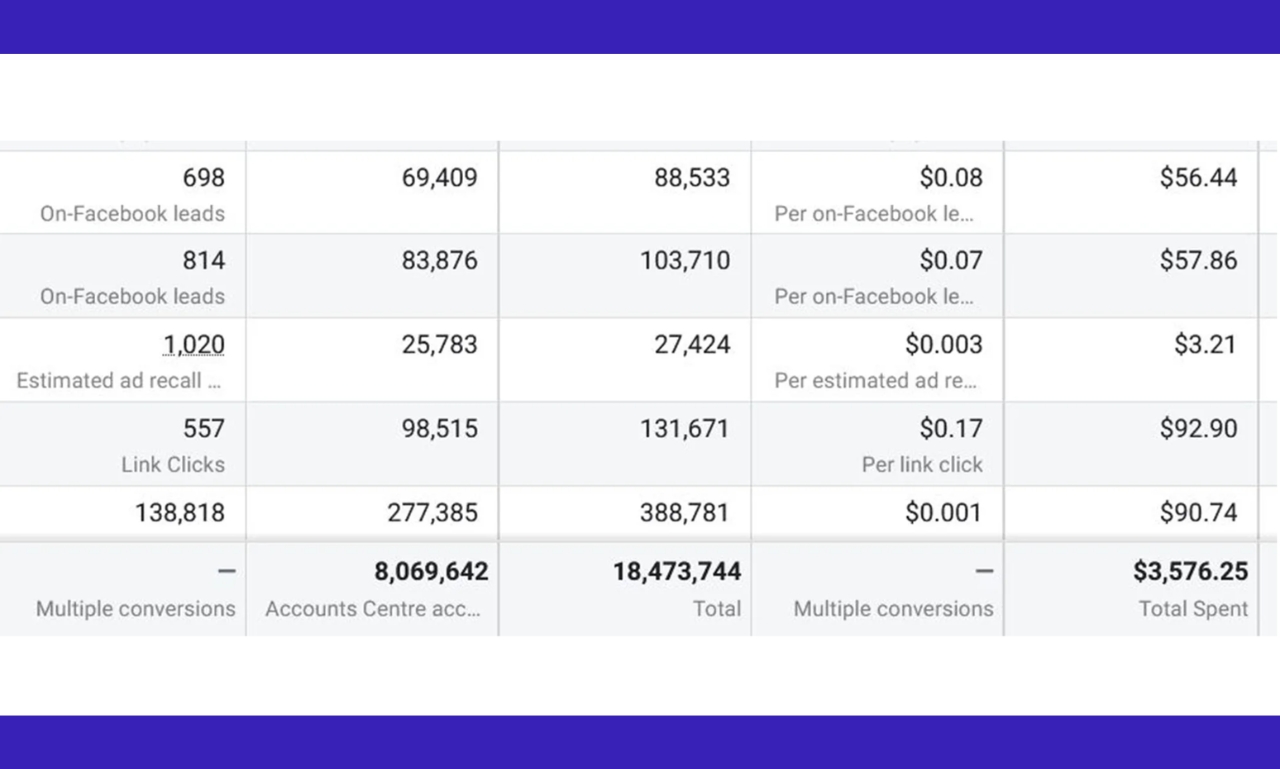This screenshot has width=1280, height=769.
Task: Select the $3,576.25 Total Spent summary
Action: tap(1190, 572)
